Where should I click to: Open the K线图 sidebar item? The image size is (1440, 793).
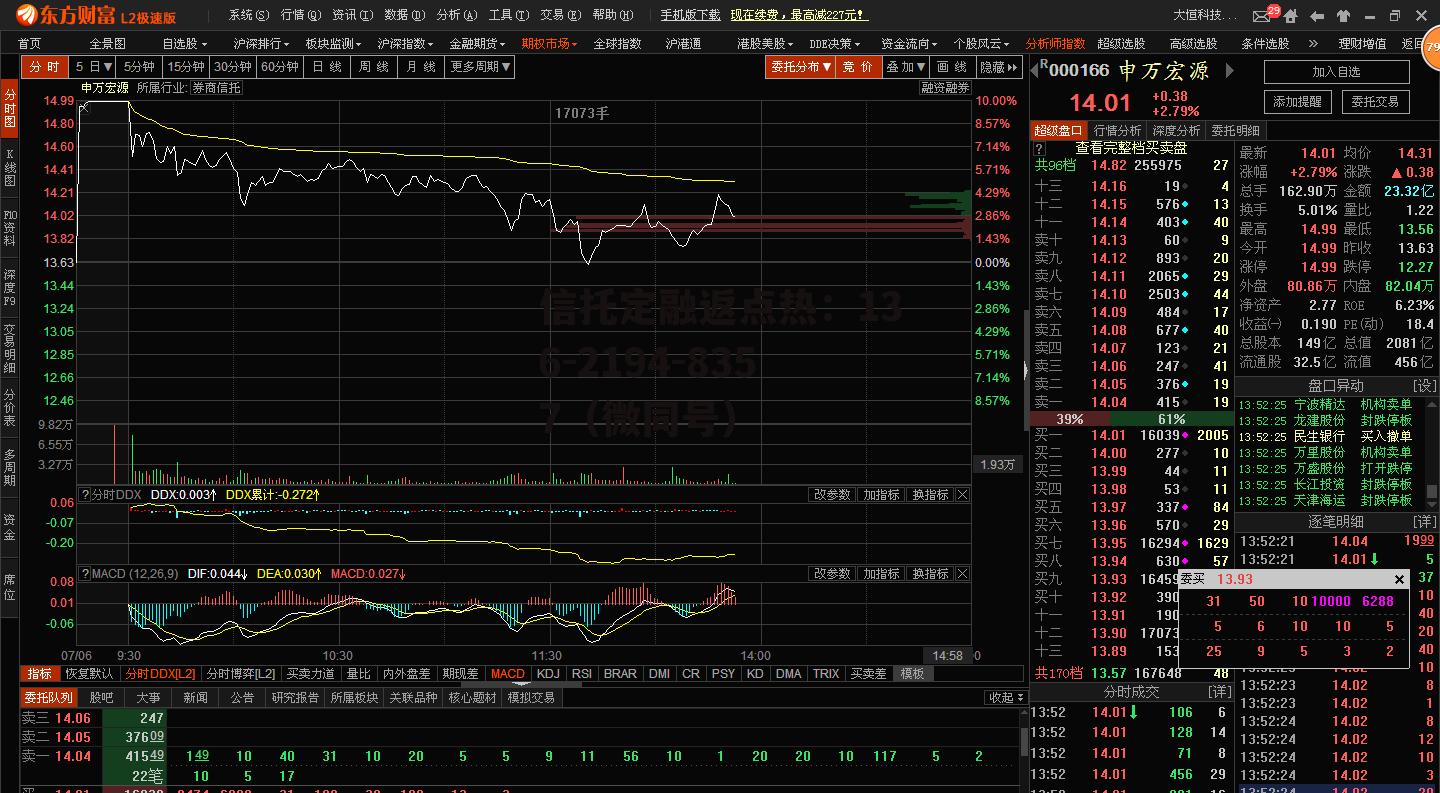[10, 168]
